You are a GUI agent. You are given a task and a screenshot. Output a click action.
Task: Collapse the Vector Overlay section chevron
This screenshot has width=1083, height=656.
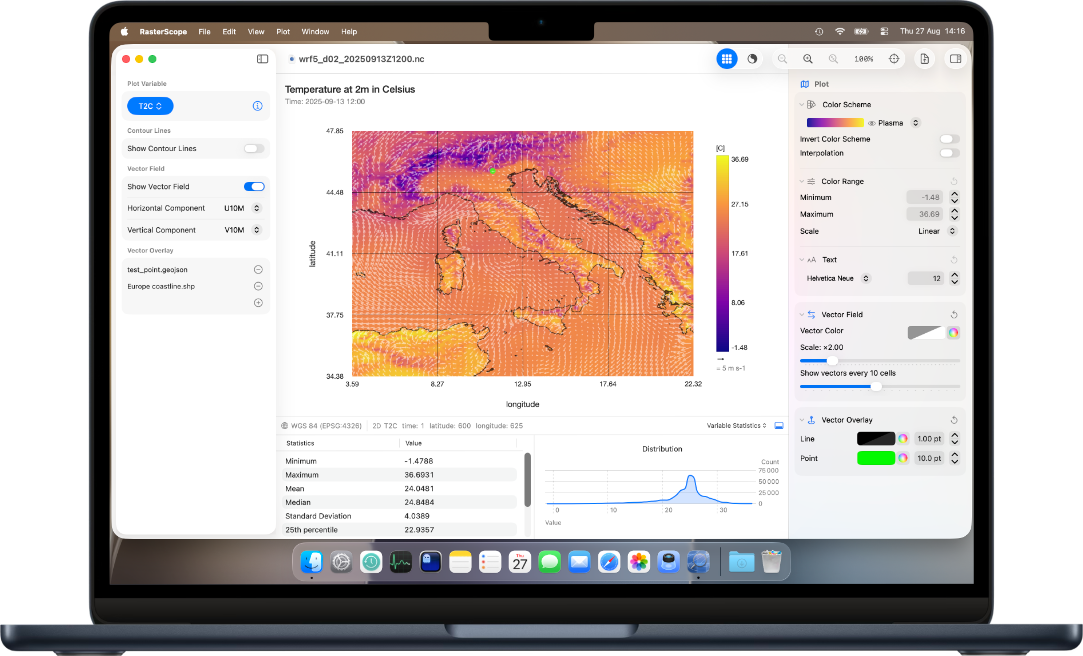[x=802, y=421]
